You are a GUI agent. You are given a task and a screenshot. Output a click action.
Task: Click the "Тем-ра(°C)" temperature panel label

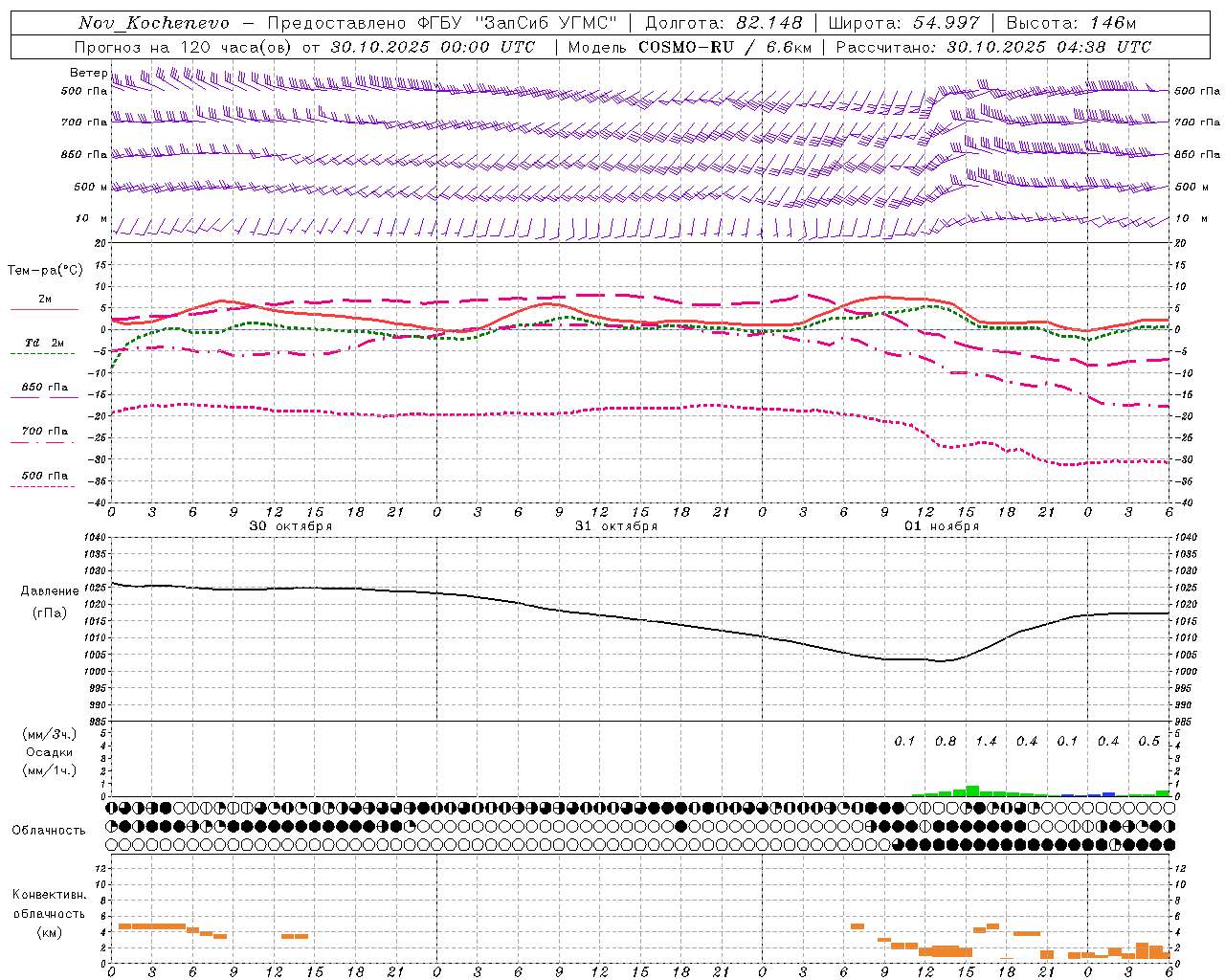click(45, 271)
